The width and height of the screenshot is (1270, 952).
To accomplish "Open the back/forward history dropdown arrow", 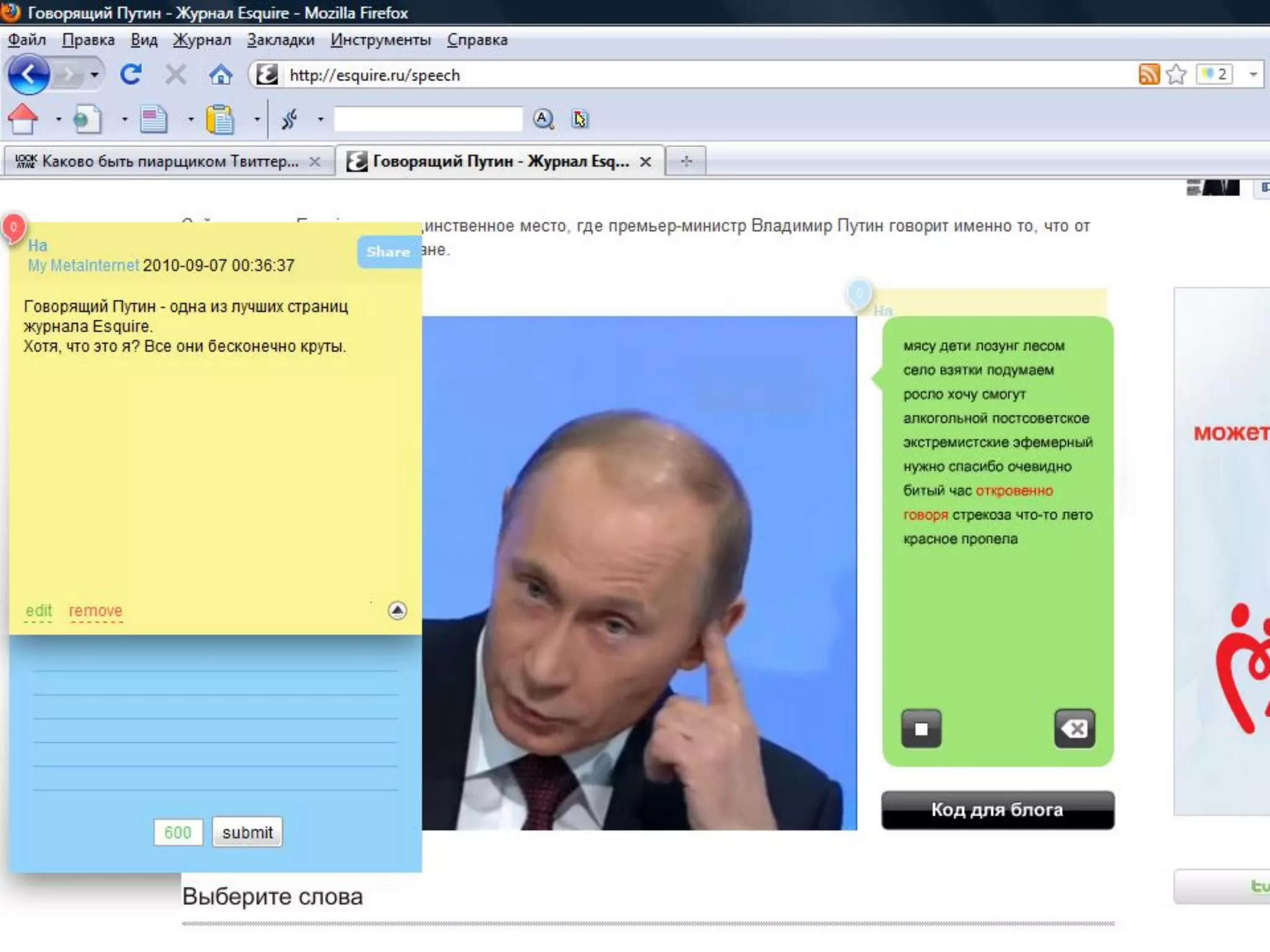I will pyautogui.click(x=94, y=75).
